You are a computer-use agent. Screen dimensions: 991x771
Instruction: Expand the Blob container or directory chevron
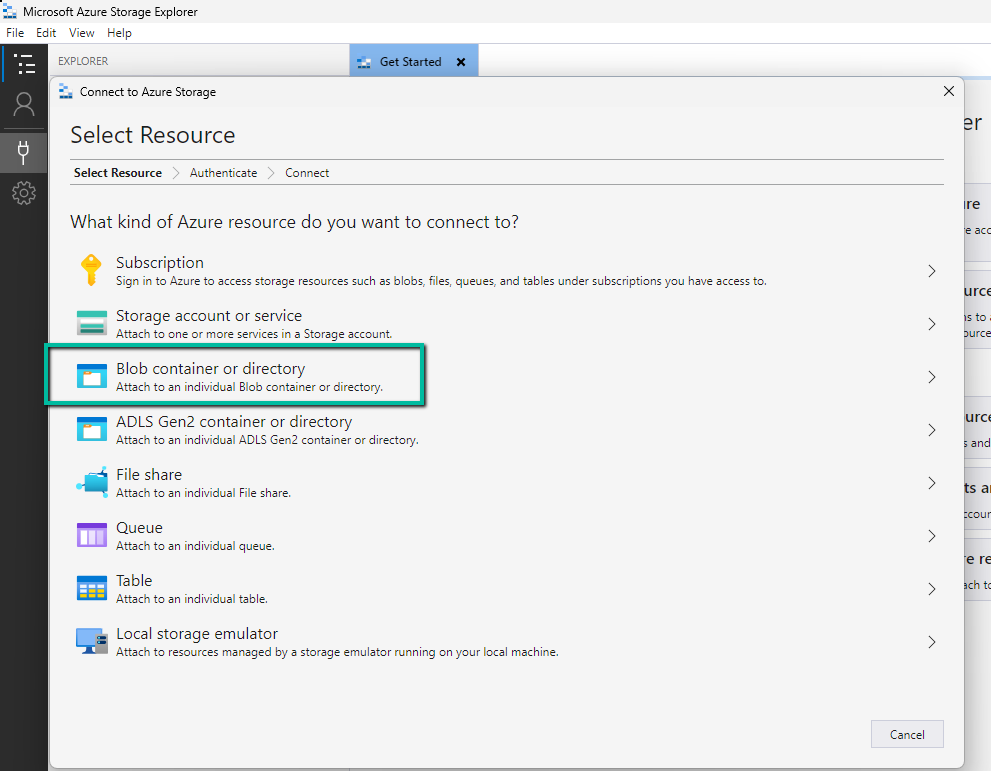tap(932, 377)
